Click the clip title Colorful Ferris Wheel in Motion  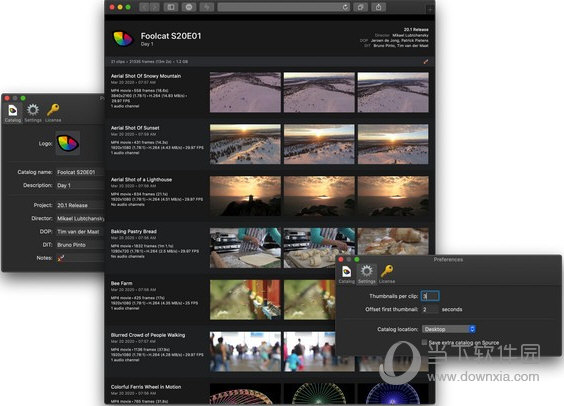[x=146, y=387]
